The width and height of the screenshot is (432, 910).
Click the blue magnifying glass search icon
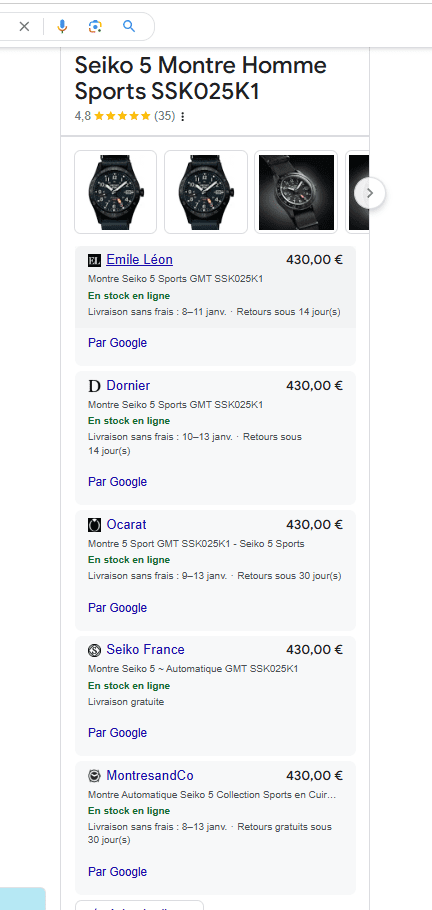(x=129, y=26)
